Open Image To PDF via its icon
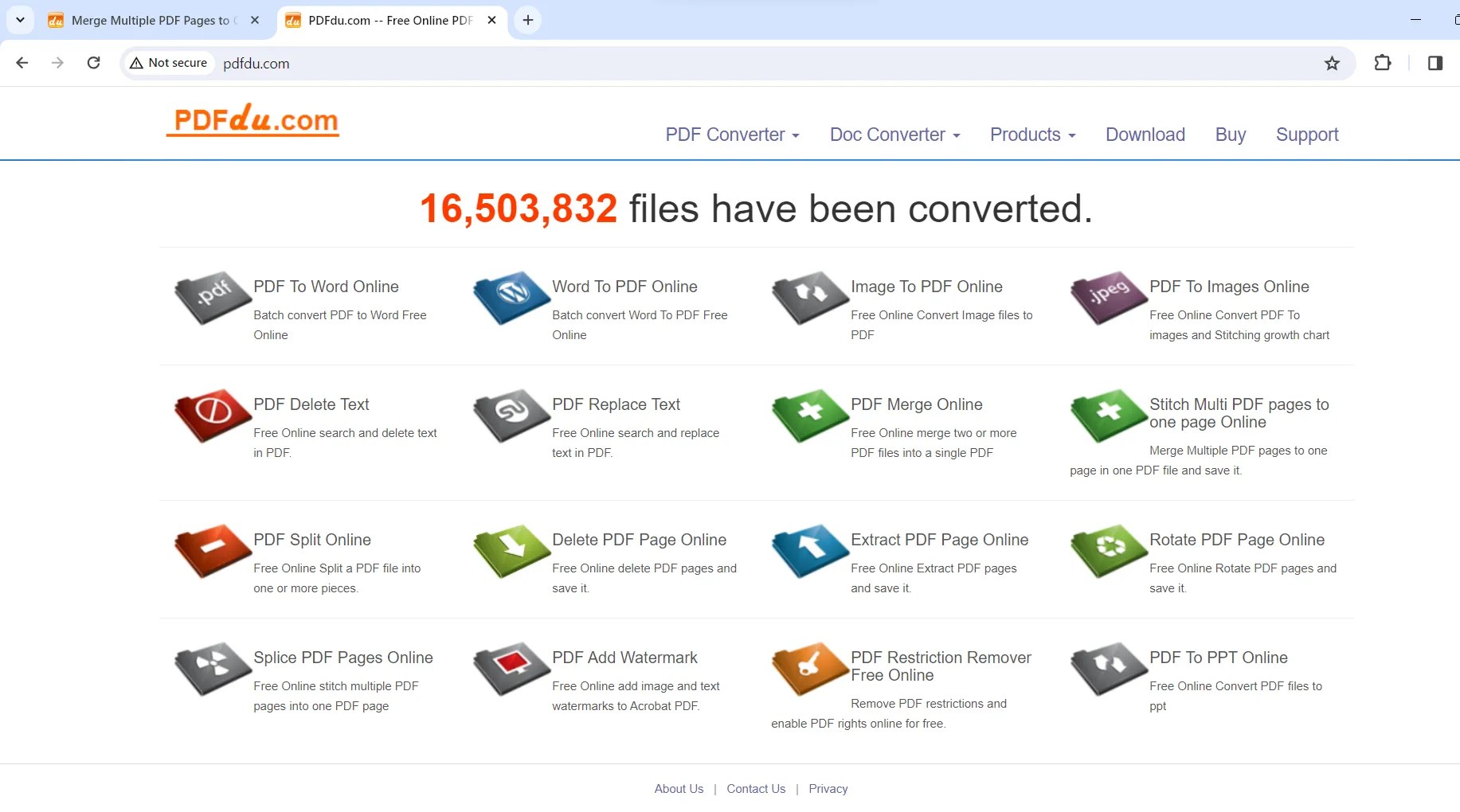The height and width of the screenshot is (812, 1460). [x=808, y=299]
